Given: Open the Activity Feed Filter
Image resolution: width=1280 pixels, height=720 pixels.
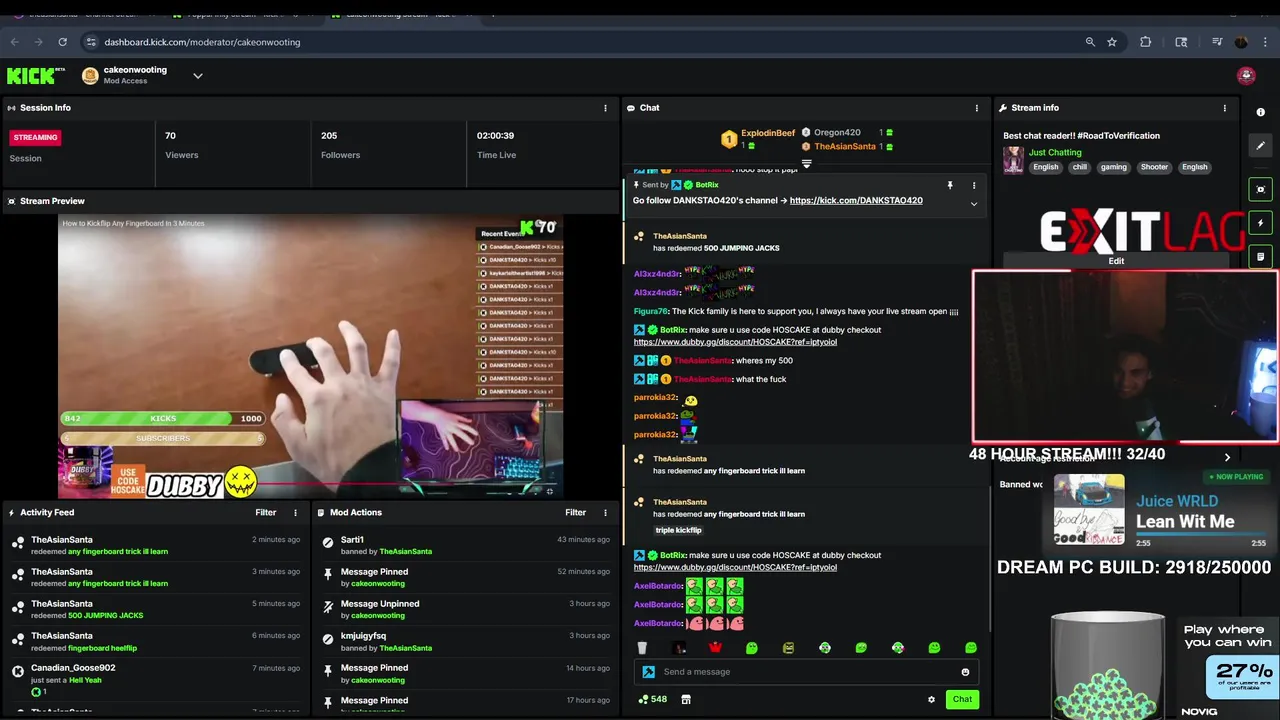Looking at the screenshot, I should [265, 513].
